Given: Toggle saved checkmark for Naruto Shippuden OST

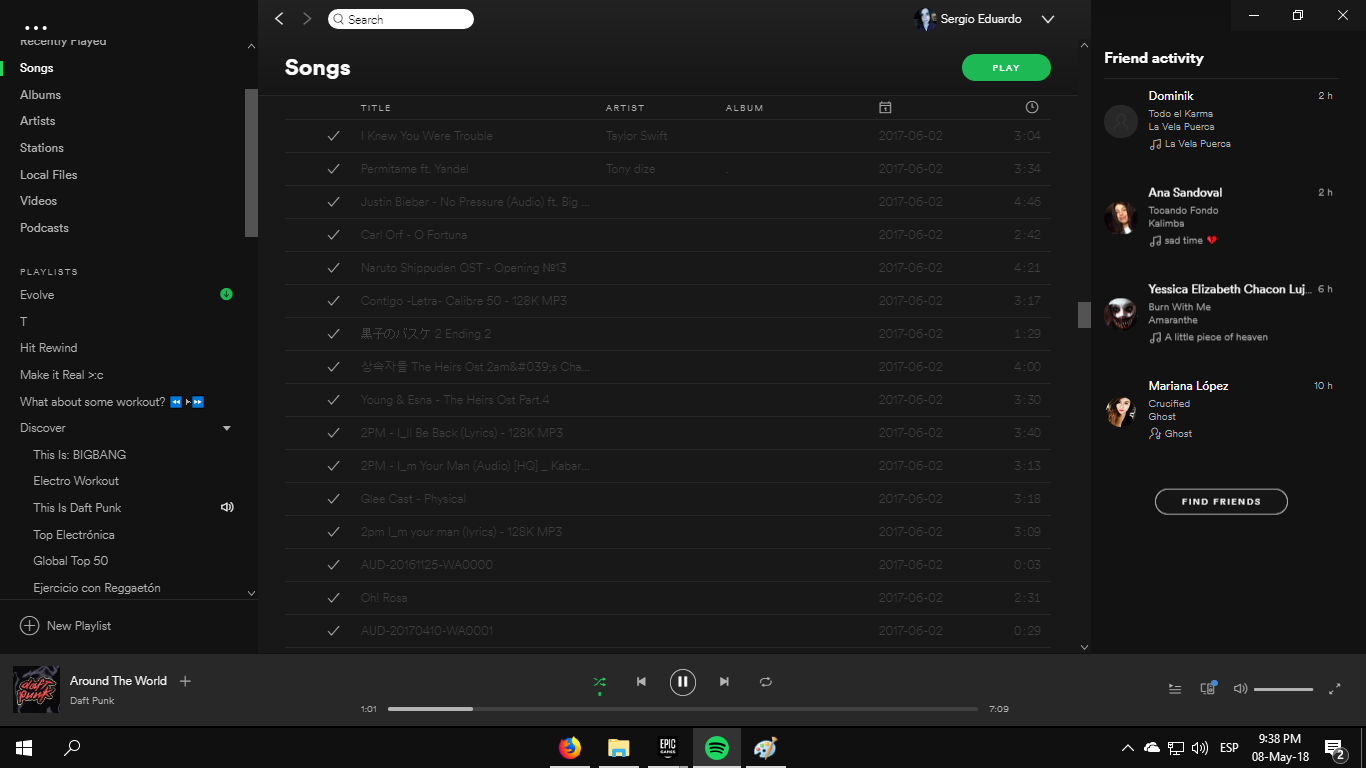Looking at the screenshot, I should pyautogui.click(x=334, y=268).
